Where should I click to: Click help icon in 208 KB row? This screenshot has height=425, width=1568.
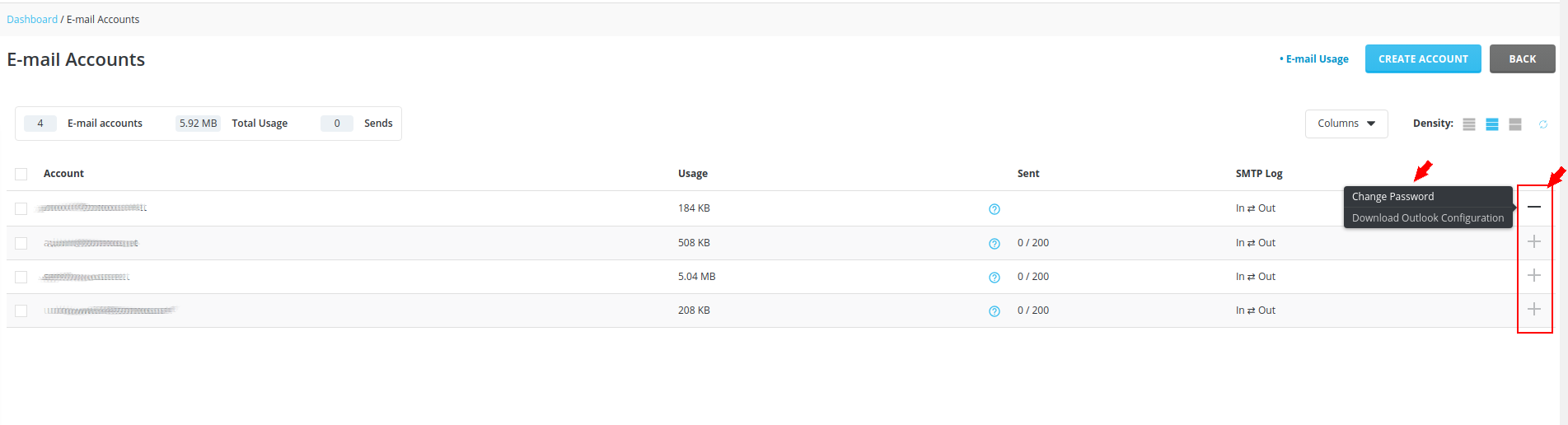click(x=994, y=311)
